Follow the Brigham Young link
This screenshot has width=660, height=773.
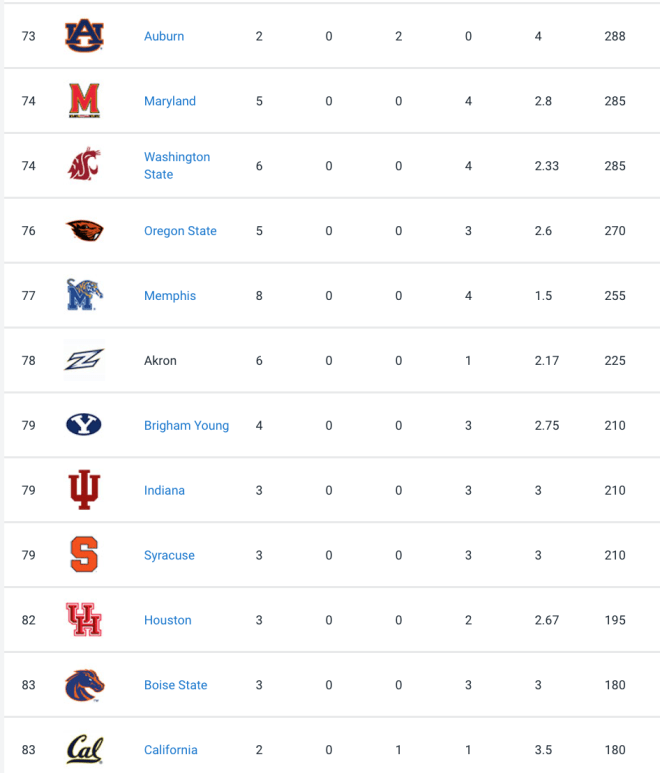pyautogui.click(x=186, y=425)
